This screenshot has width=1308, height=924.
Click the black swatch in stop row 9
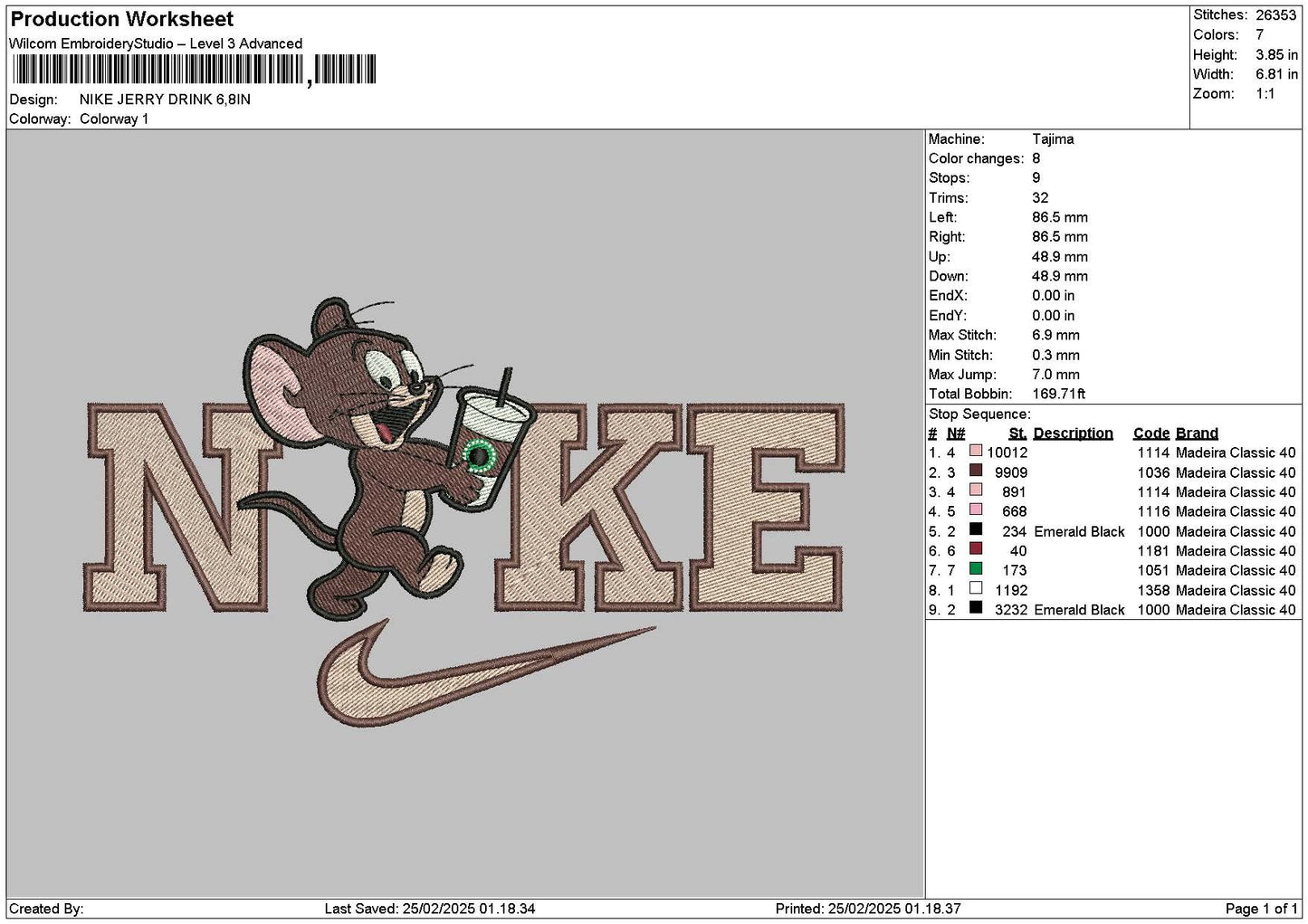click(975, 608)
